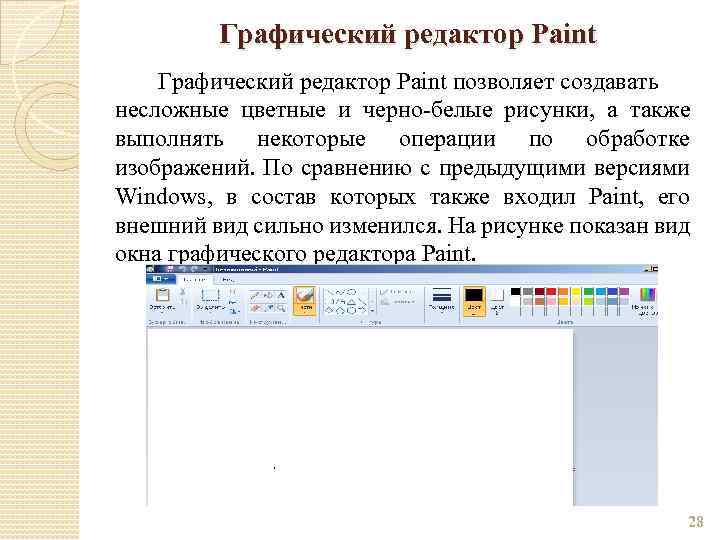This screenshot has height=540, width=720.
Task: Pick the dark red swatch in the palette
Action: coord(540,292)
